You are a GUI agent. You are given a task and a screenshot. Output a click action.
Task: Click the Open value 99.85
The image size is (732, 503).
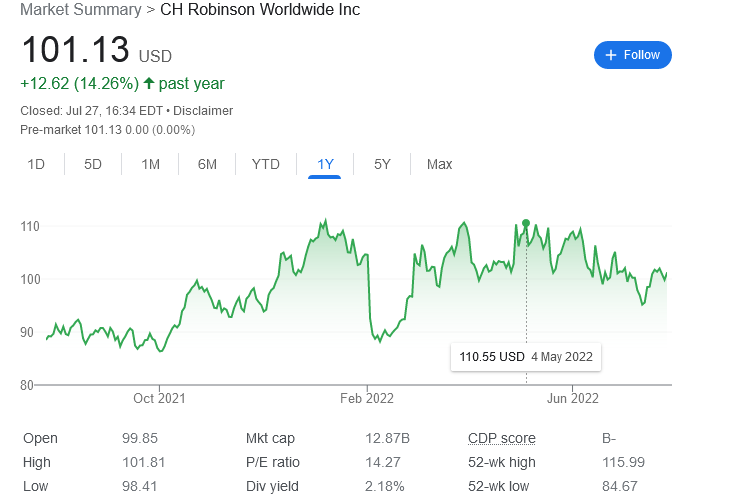pyautogui.click(x=140, y=438)
